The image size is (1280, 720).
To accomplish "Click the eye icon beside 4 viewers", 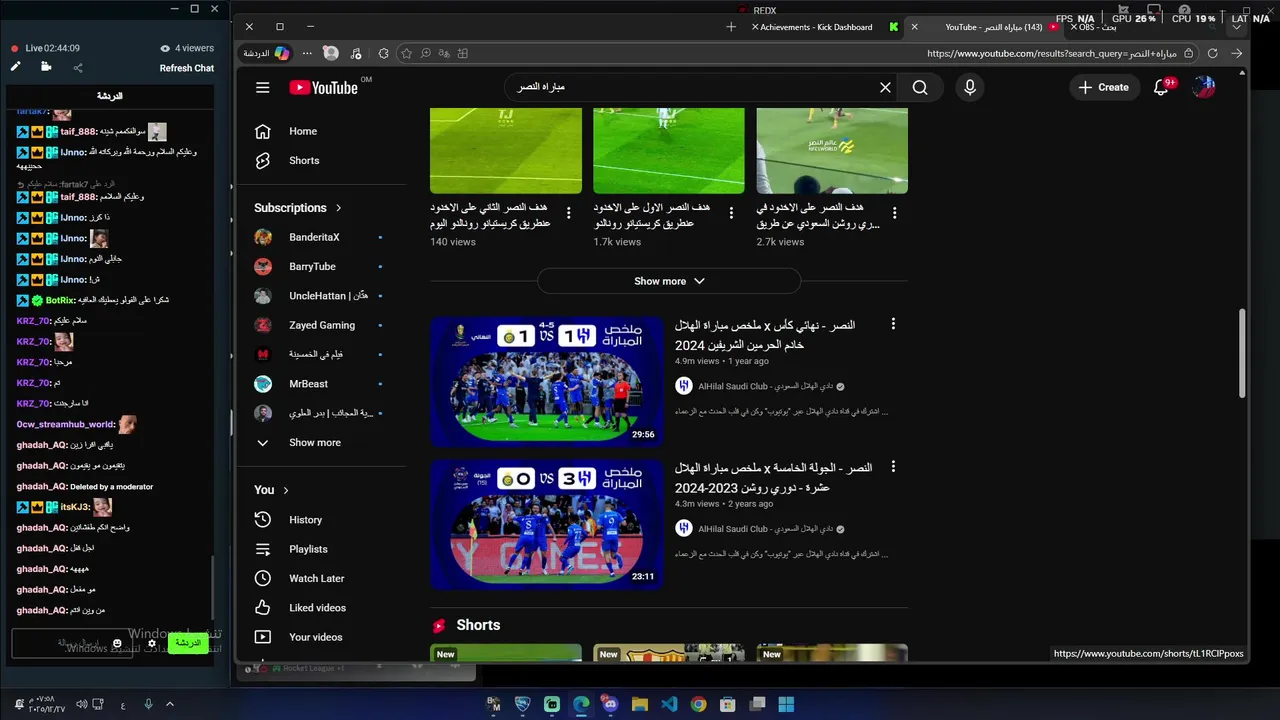I will 165,48.
